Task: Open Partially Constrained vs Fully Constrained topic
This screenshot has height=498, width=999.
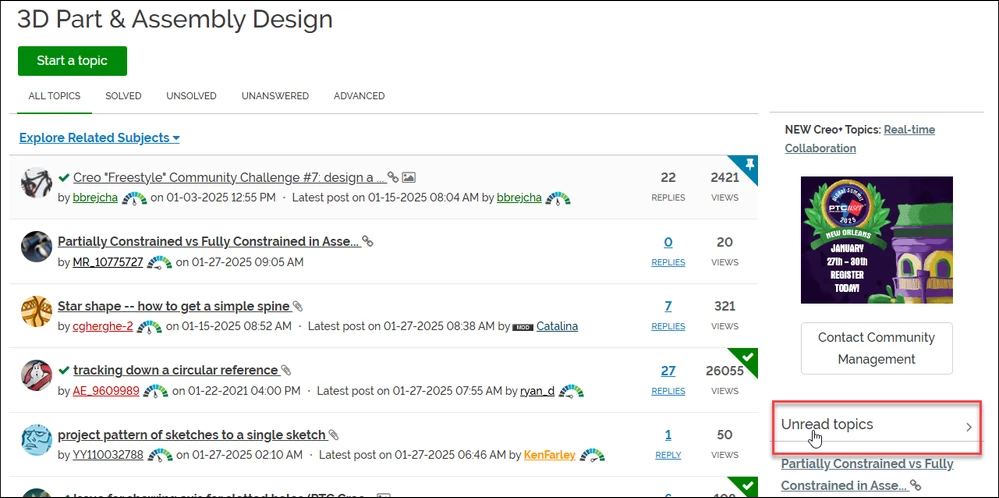Action: [x=208, y=241]
